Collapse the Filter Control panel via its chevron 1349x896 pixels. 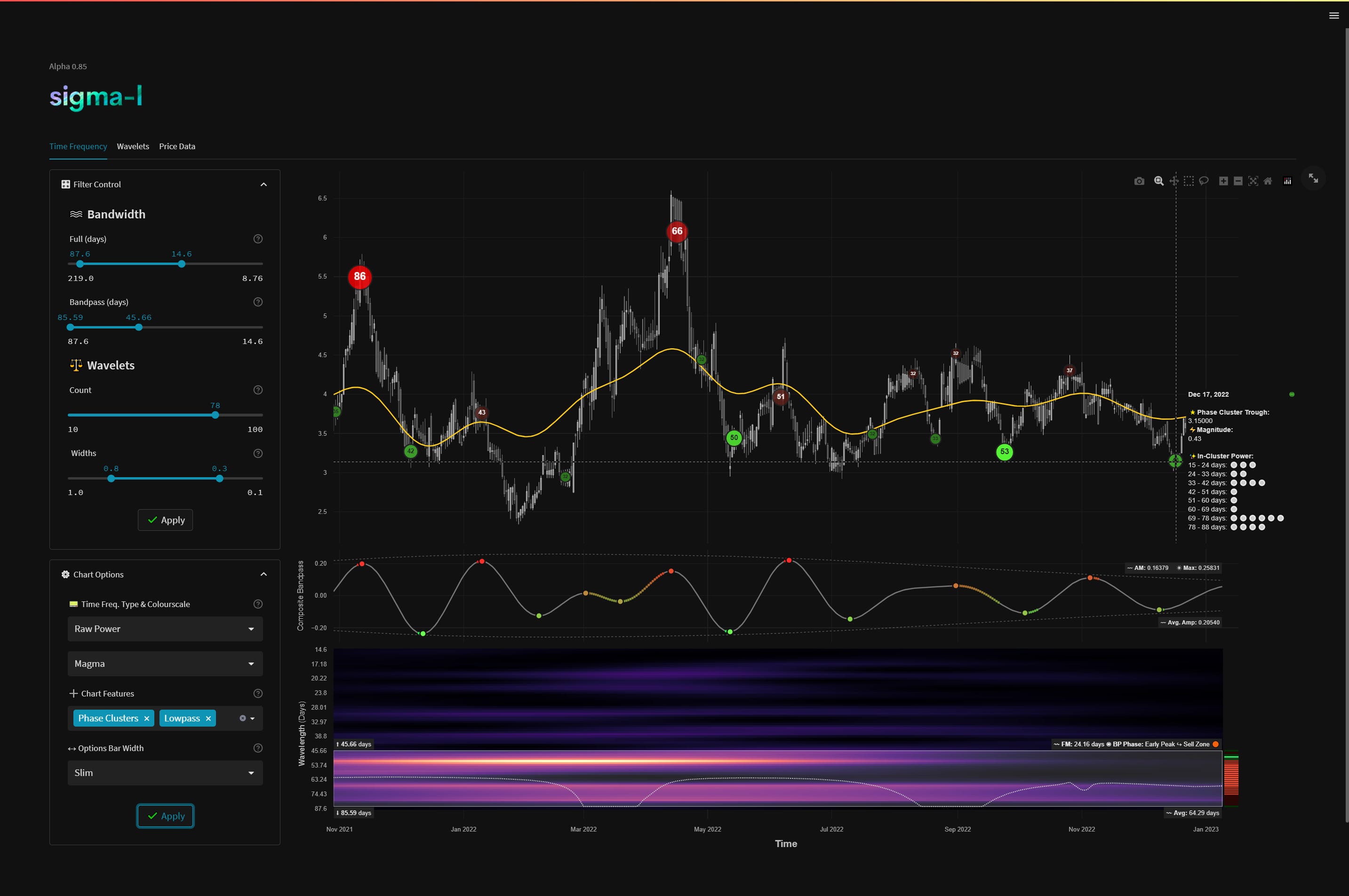click(x=263, y=184)
